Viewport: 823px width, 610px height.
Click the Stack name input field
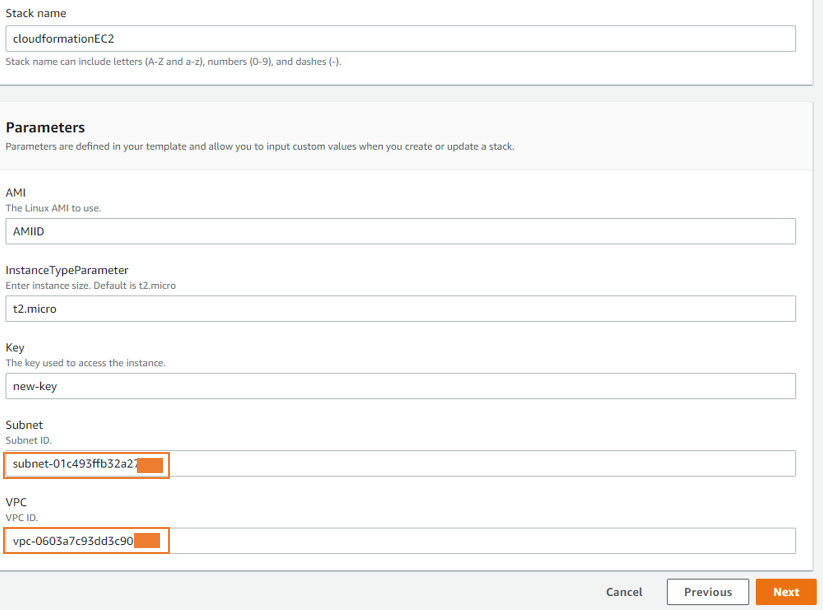(400, 39)
